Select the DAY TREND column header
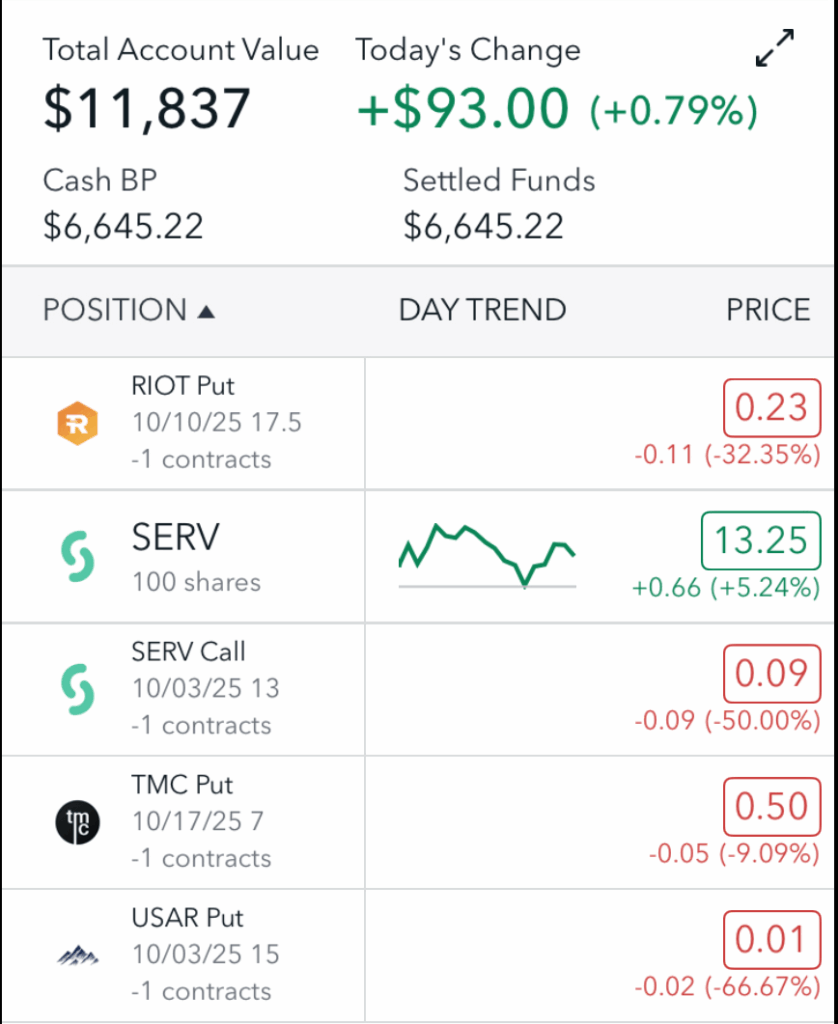This screenshot has height=1024, width=838. point(482,310)
